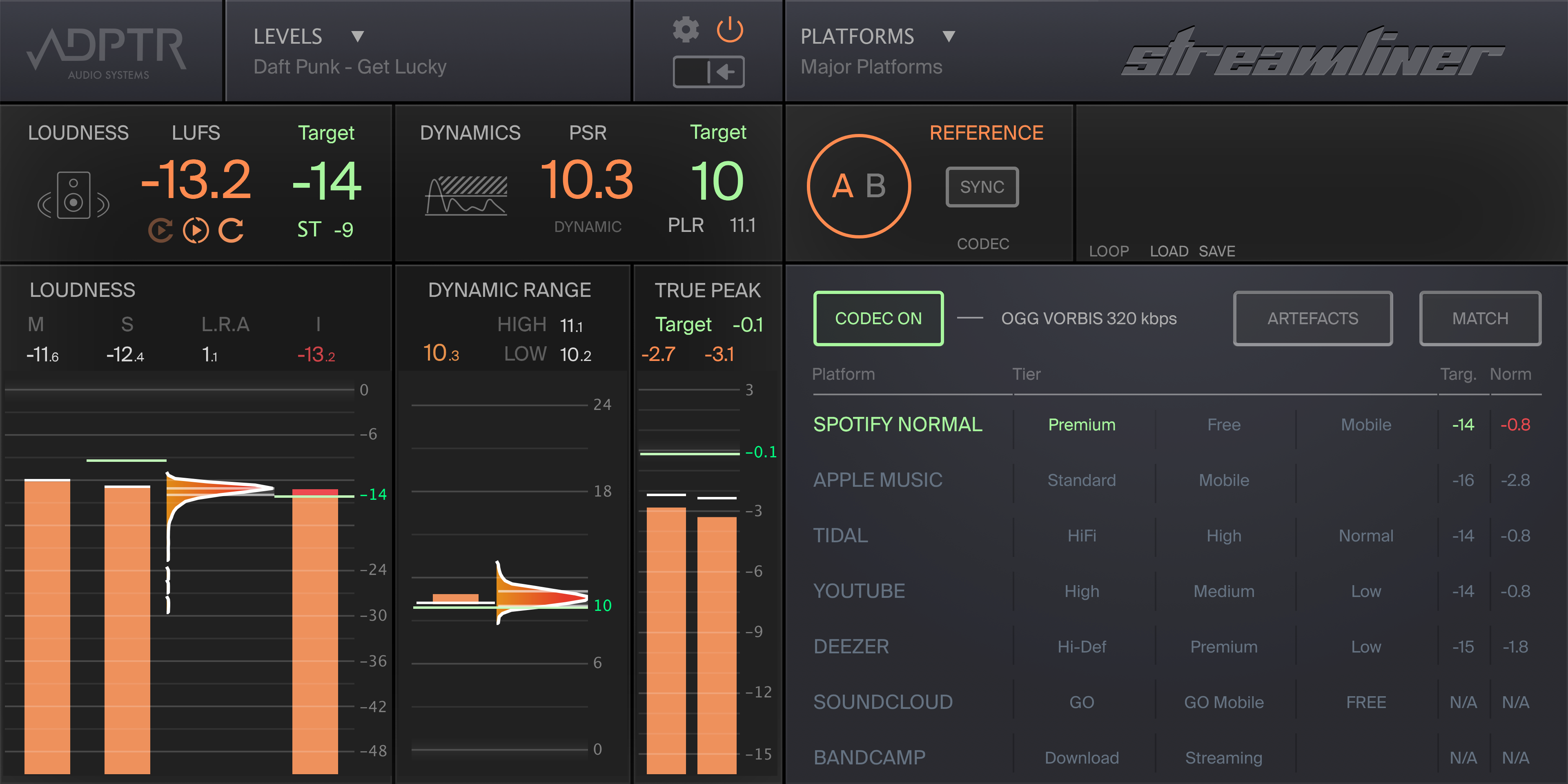Click the ARTEFACTS button
1568x784 pixels.
(x=1312, y=318)
